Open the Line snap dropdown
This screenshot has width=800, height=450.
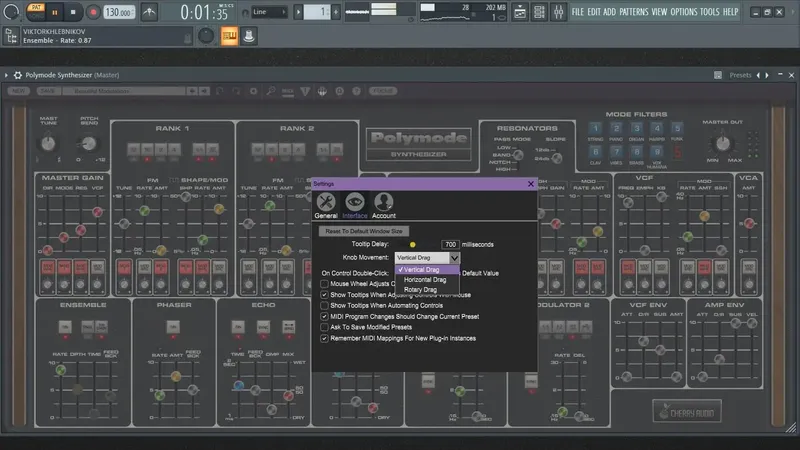tap(268, 12)
